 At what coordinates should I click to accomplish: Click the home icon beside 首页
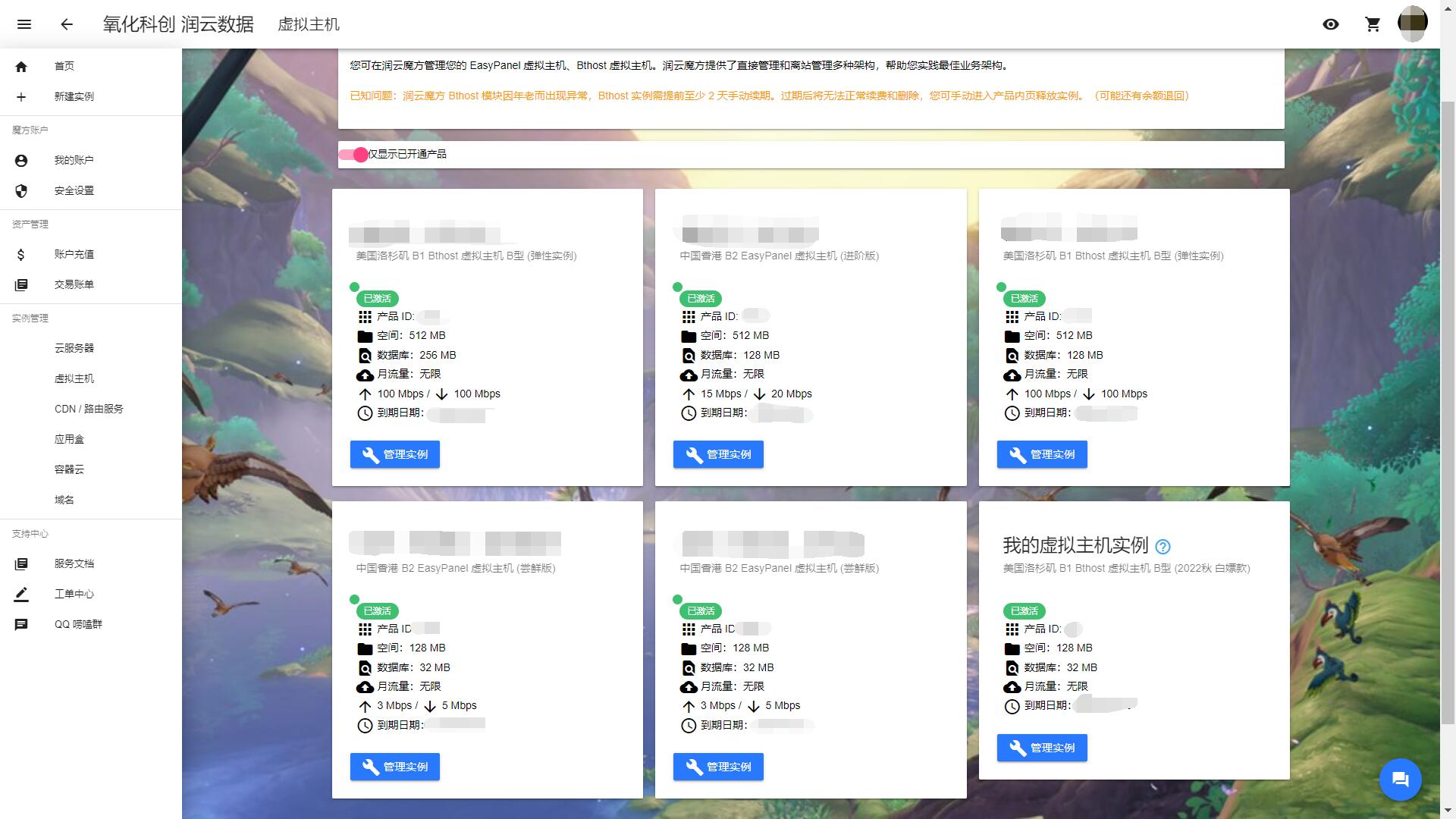[x=21, y=67]
